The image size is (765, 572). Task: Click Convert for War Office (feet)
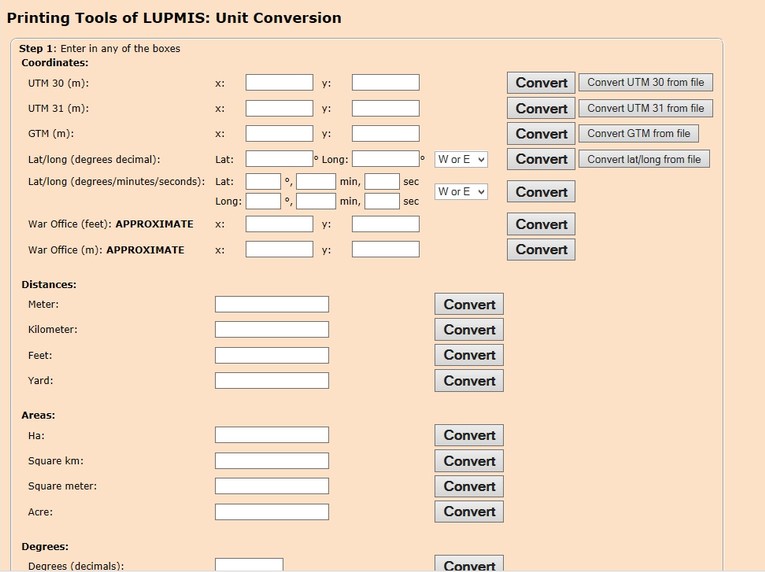tap(541, 224)
